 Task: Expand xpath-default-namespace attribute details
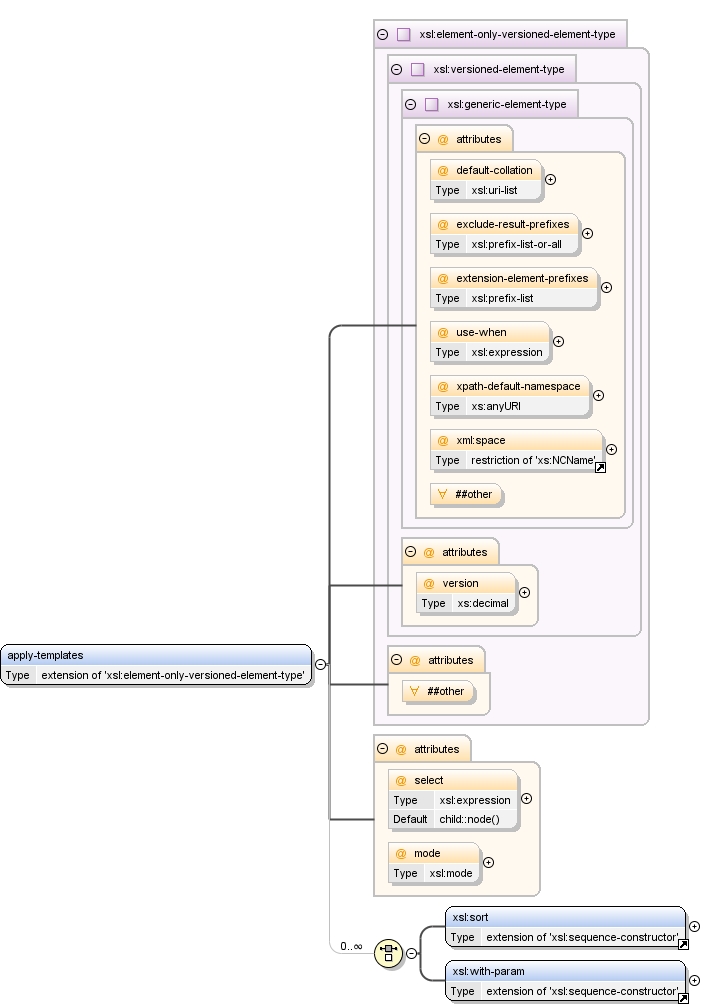pos(598,395)
